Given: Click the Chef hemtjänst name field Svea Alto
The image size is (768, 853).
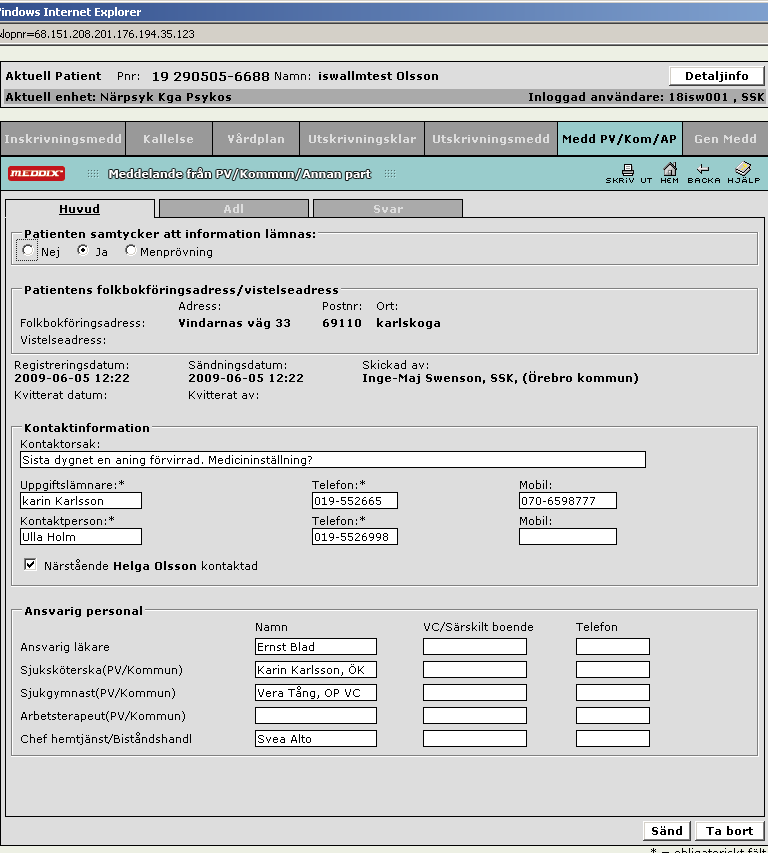Looking at the screenshot, I should pyautogui.click(x=316, y=738).
